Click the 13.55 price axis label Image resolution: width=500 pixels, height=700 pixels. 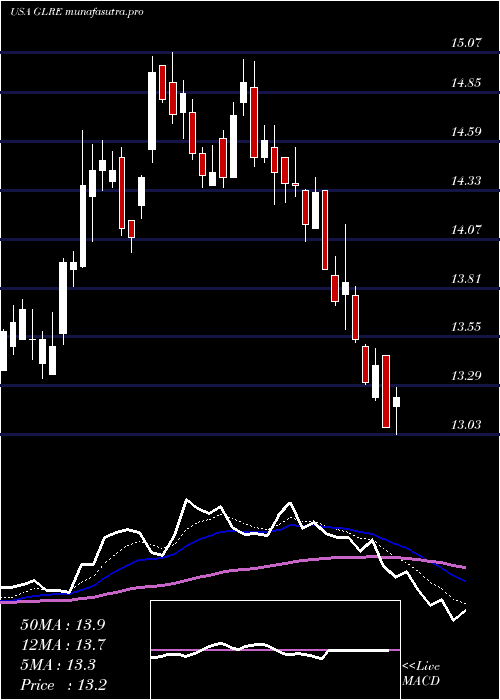point(466,327)
